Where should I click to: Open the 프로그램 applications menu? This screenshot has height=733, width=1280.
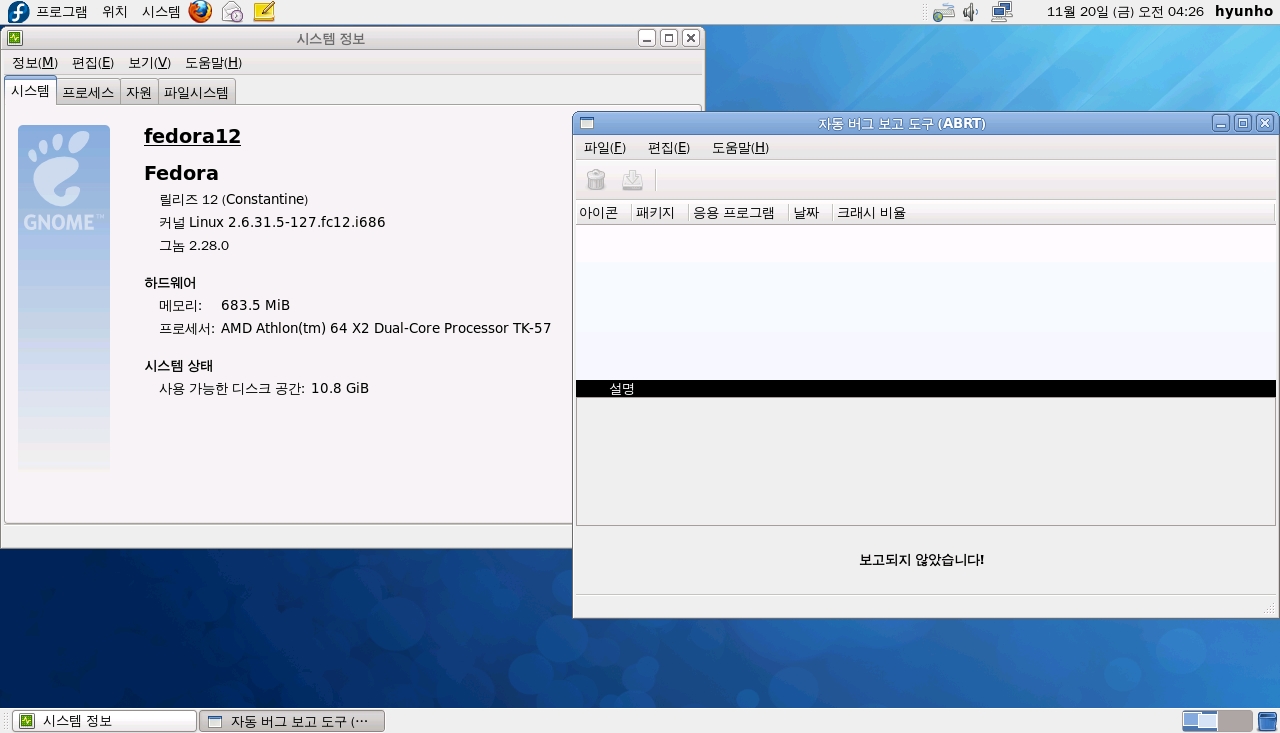62,12
